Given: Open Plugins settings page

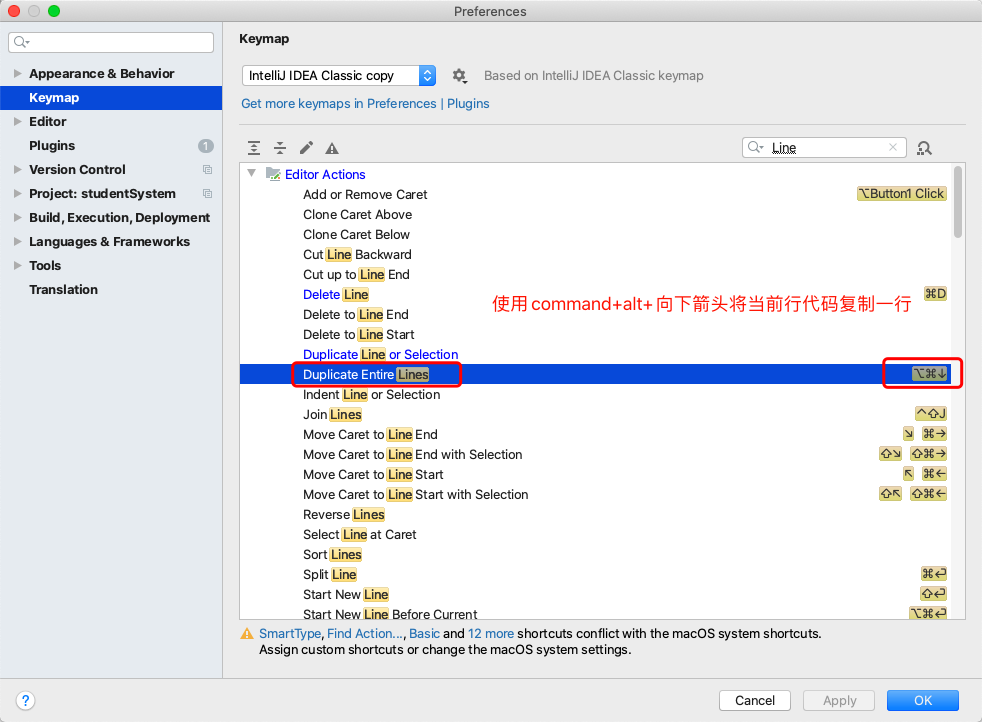Looking at the screenshot, I should (x=52, y=146).
